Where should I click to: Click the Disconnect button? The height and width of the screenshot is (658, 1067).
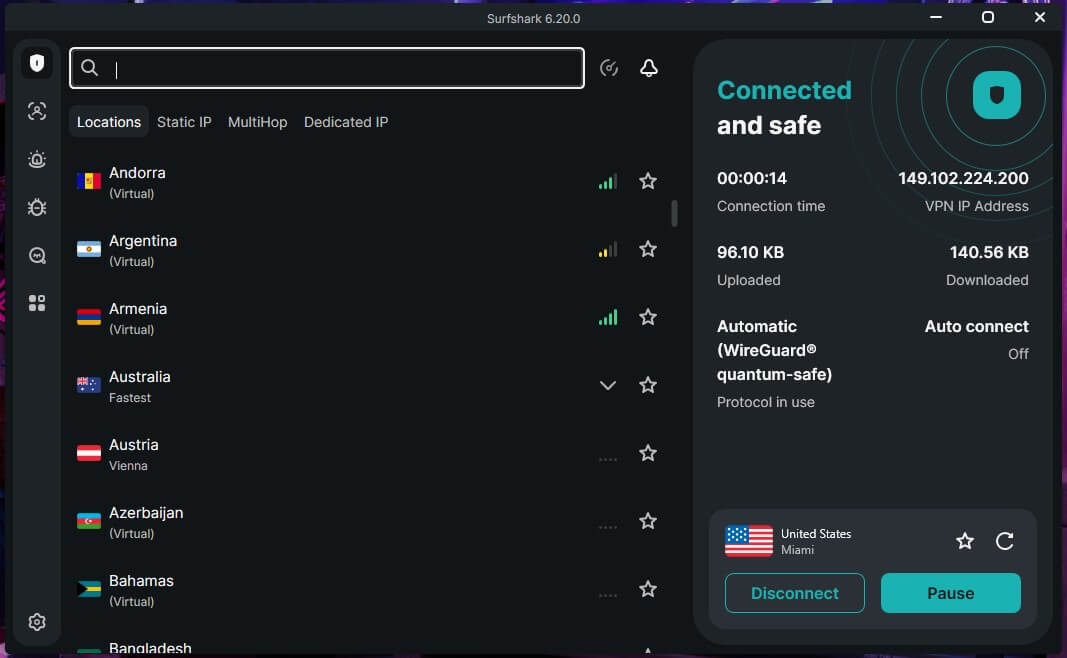click(x=795, y=593)
